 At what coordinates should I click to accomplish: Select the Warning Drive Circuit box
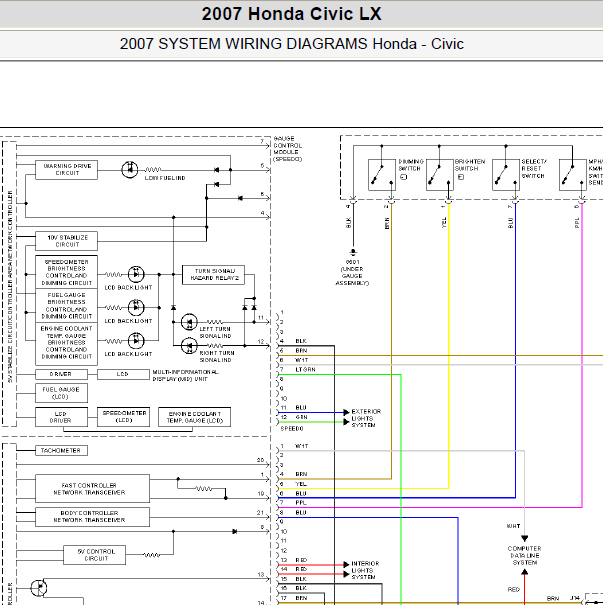click(x=66, y=170)
